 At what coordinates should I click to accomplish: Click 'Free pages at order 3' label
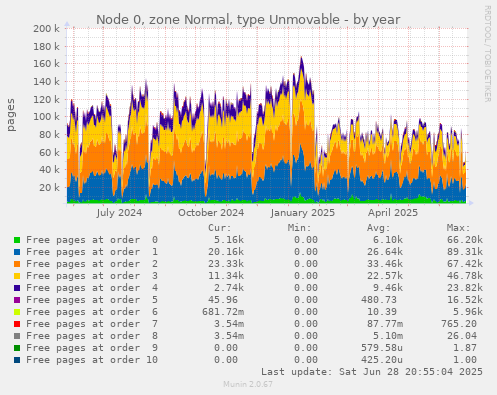click(92, 276)
